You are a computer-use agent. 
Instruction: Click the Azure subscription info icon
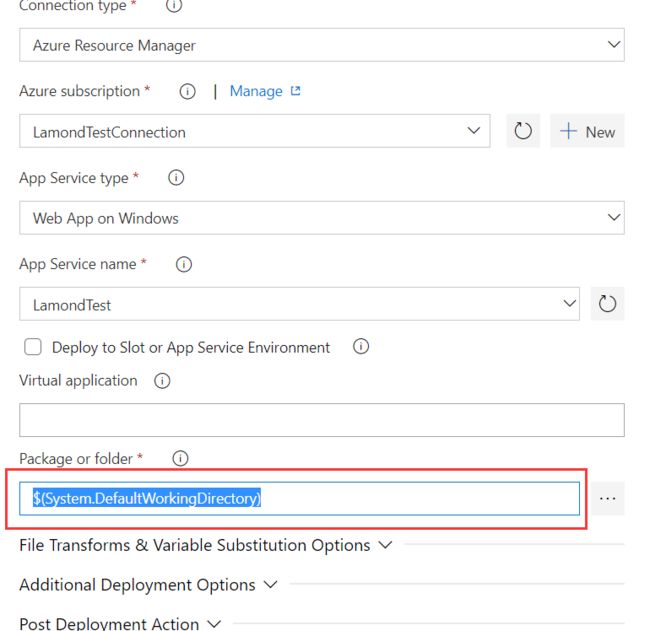pos(187,91)
